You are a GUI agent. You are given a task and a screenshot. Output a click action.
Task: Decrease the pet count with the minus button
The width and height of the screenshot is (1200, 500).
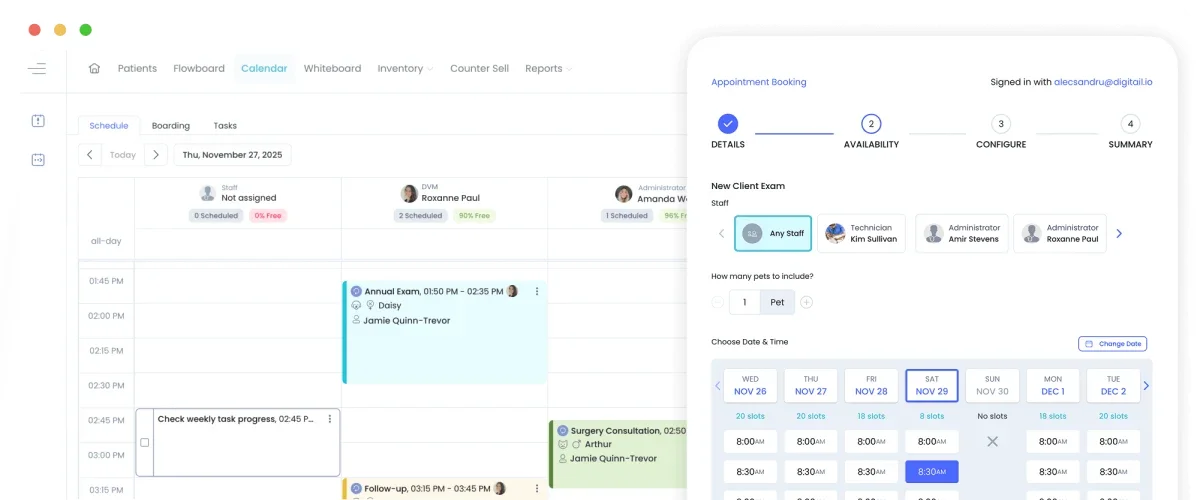[718, 302]
